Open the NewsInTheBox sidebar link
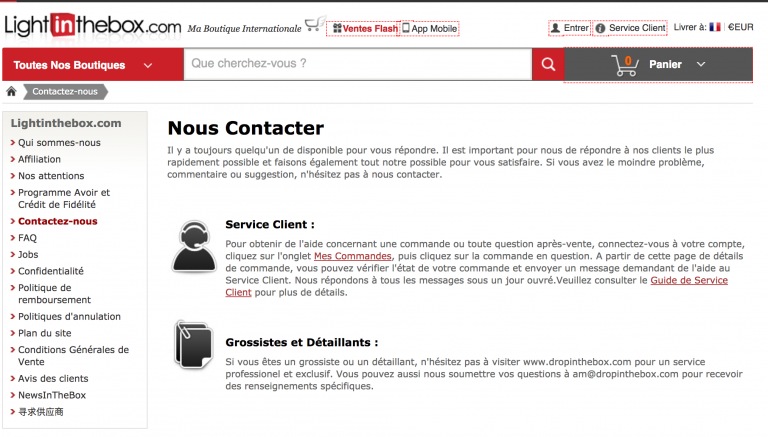768x437 pixels. (x=52, y=395)
